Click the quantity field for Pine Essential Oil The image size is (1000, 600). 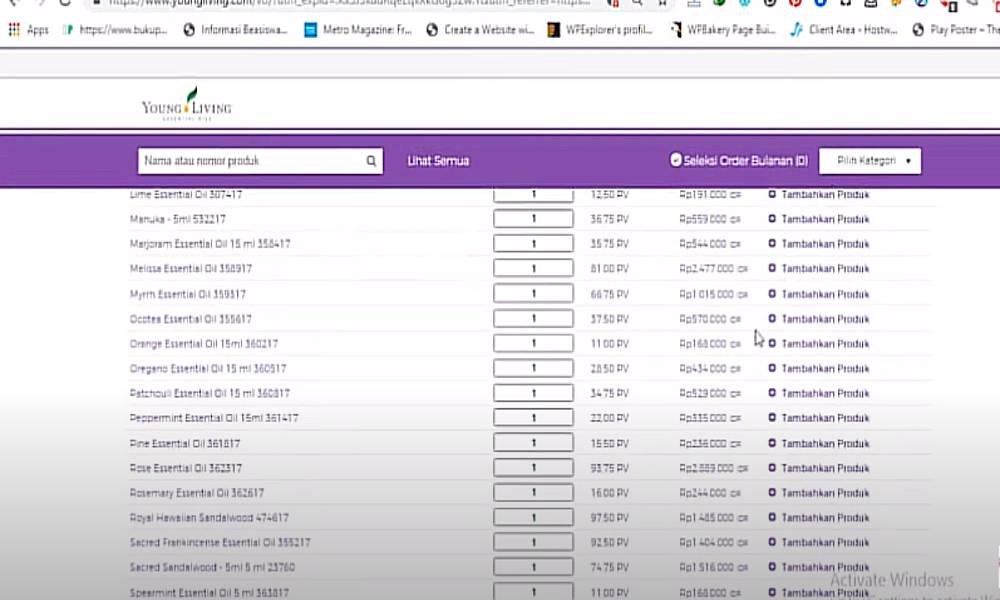click(533, 443)
